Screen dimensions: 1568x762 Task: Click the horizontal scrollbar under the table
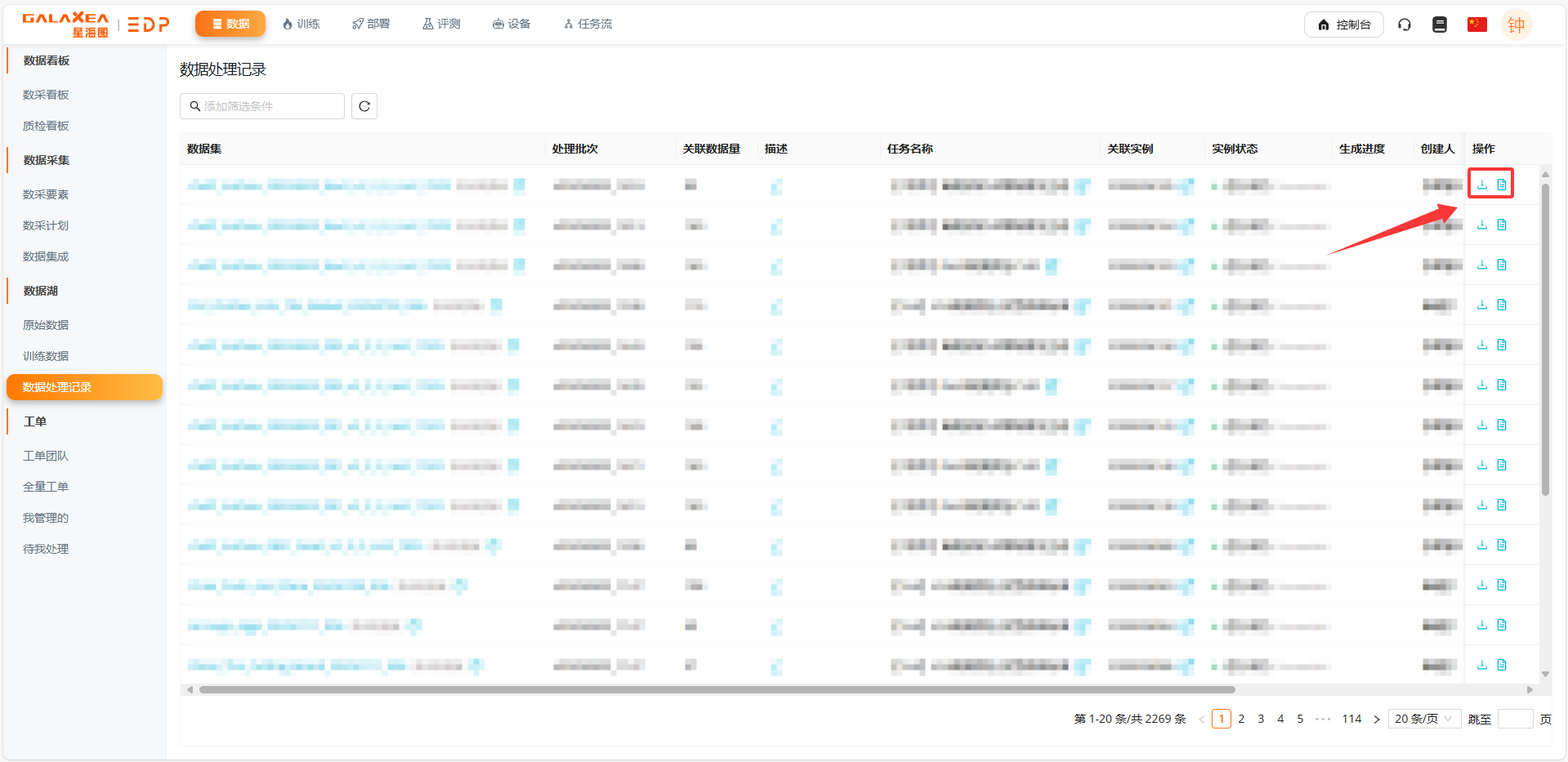click(x=716, y=689)
